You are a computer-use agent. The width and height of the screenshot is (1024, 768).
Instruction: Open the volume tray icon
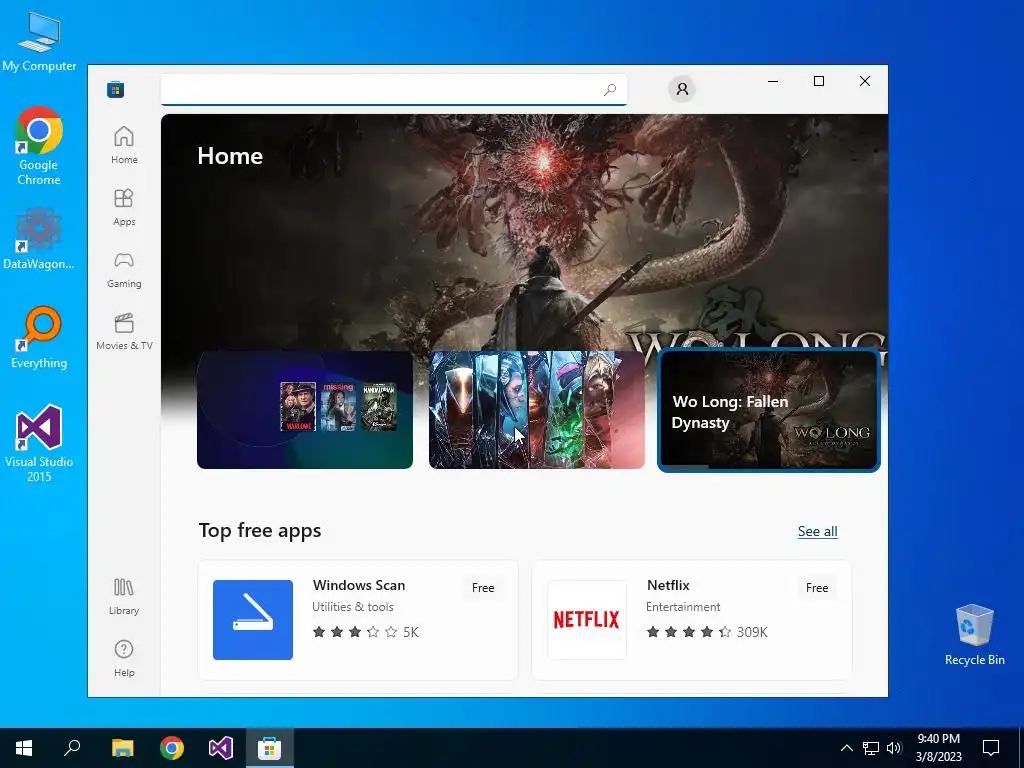894,748
